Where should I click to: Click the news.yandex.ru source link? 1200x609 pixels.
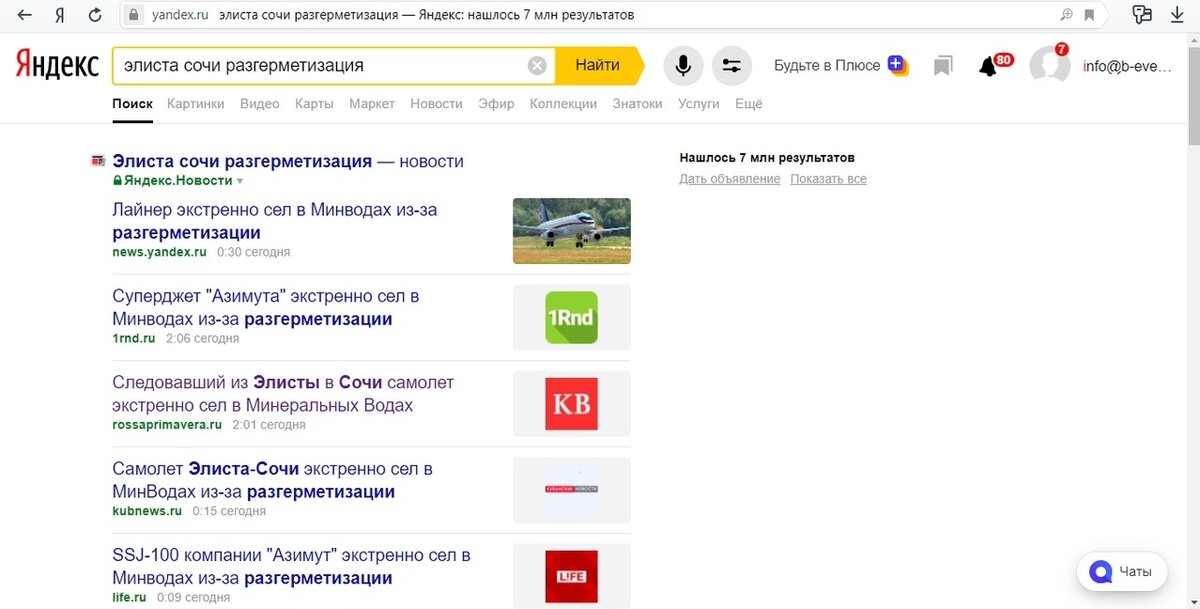click(159, 252)
